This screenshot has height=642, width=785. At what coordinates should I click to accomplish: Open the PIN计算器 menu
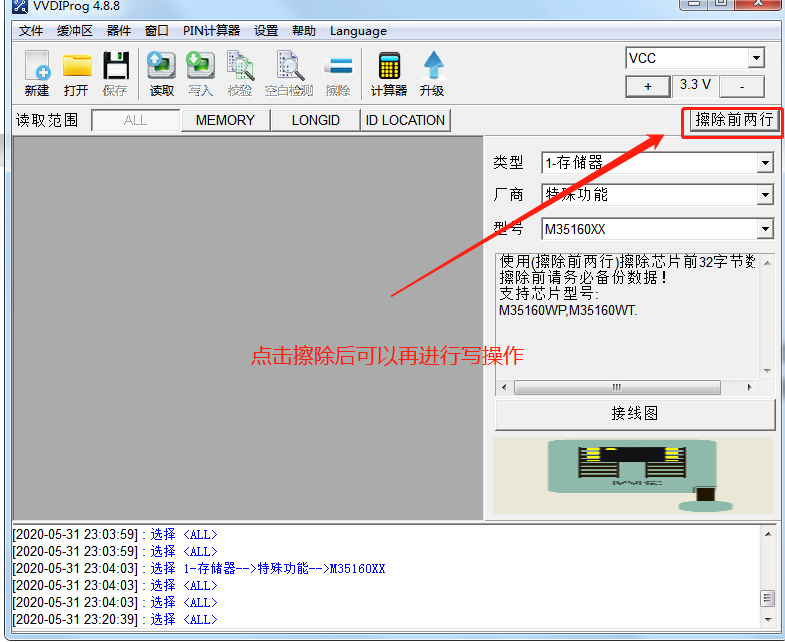pyautogui.click(x=211, y=31)
